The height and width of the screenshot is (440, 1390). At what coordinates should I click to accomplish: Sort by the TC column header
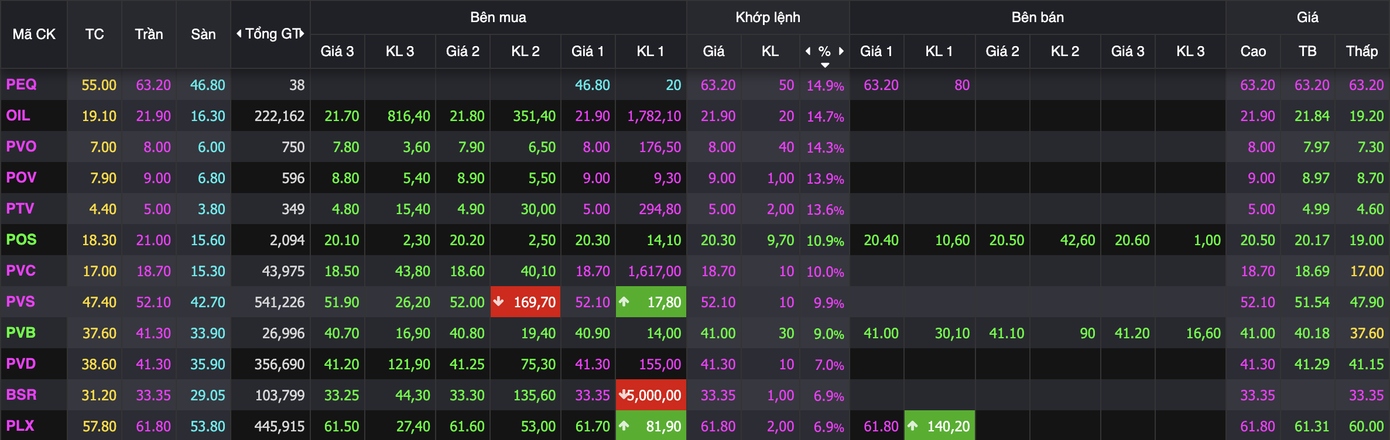tap(94, 34)
